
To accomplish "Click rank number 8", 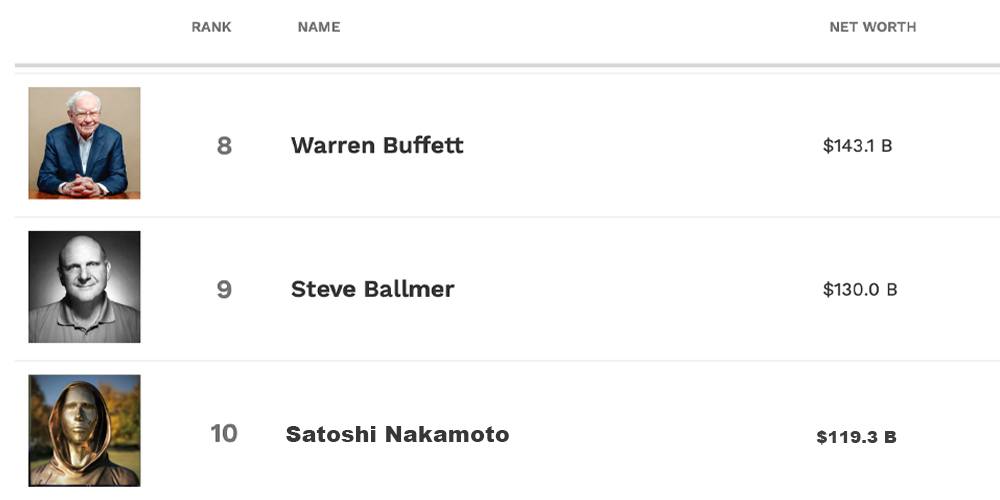I will point(224,146).
